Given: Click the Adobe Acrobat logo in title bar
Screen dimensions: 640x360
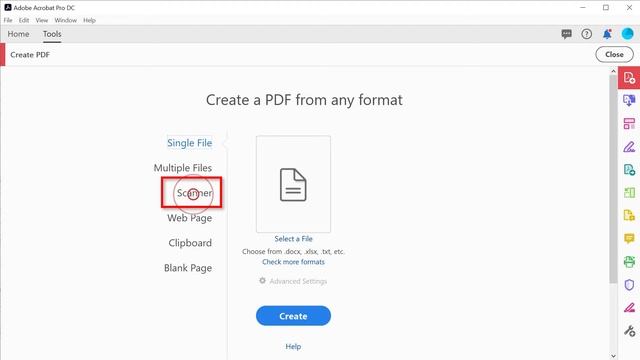Looking at the screenshot, I should pos(8,7).
